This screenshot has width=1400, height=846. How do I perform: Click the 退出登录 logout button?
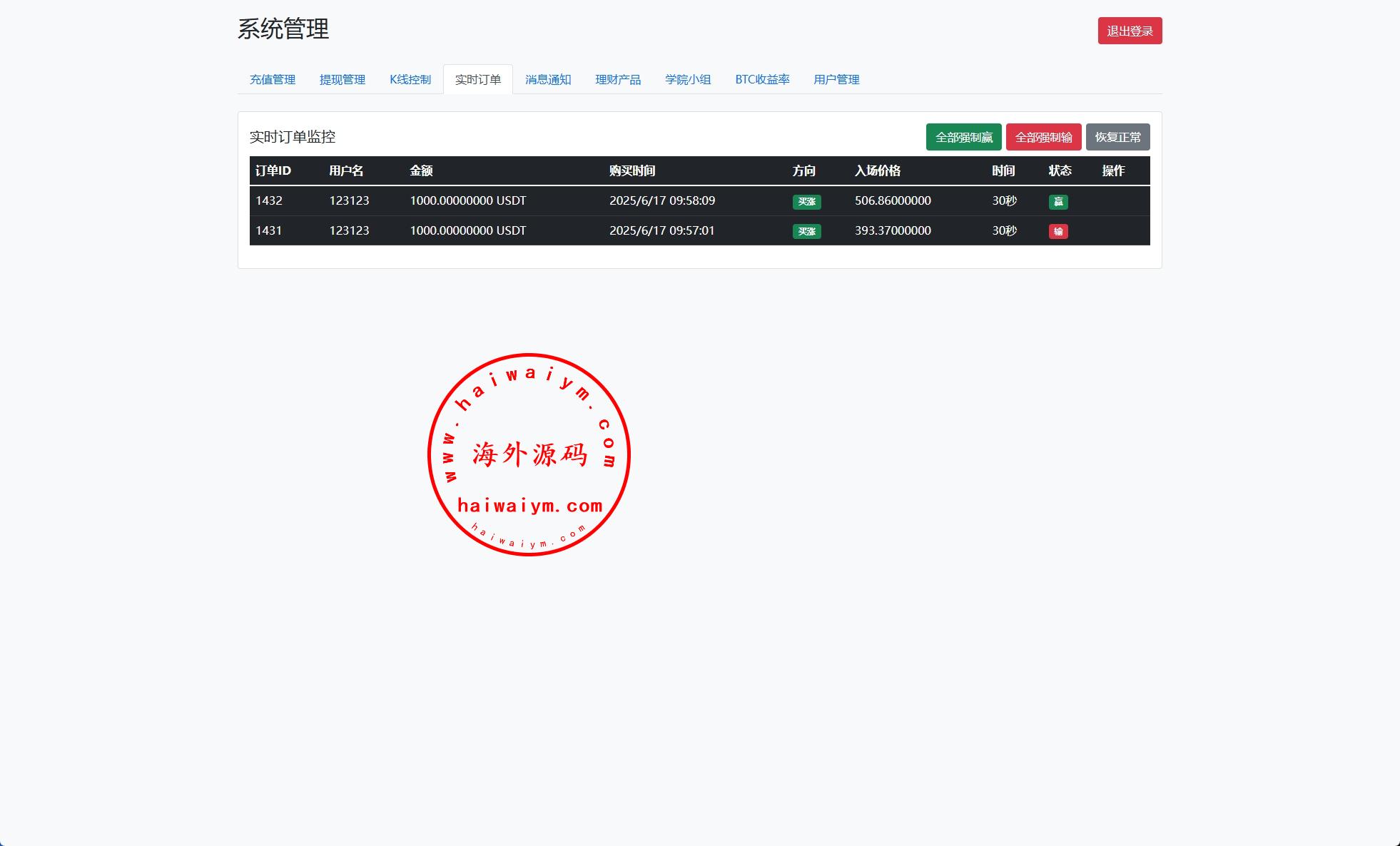coord(1129,31)
